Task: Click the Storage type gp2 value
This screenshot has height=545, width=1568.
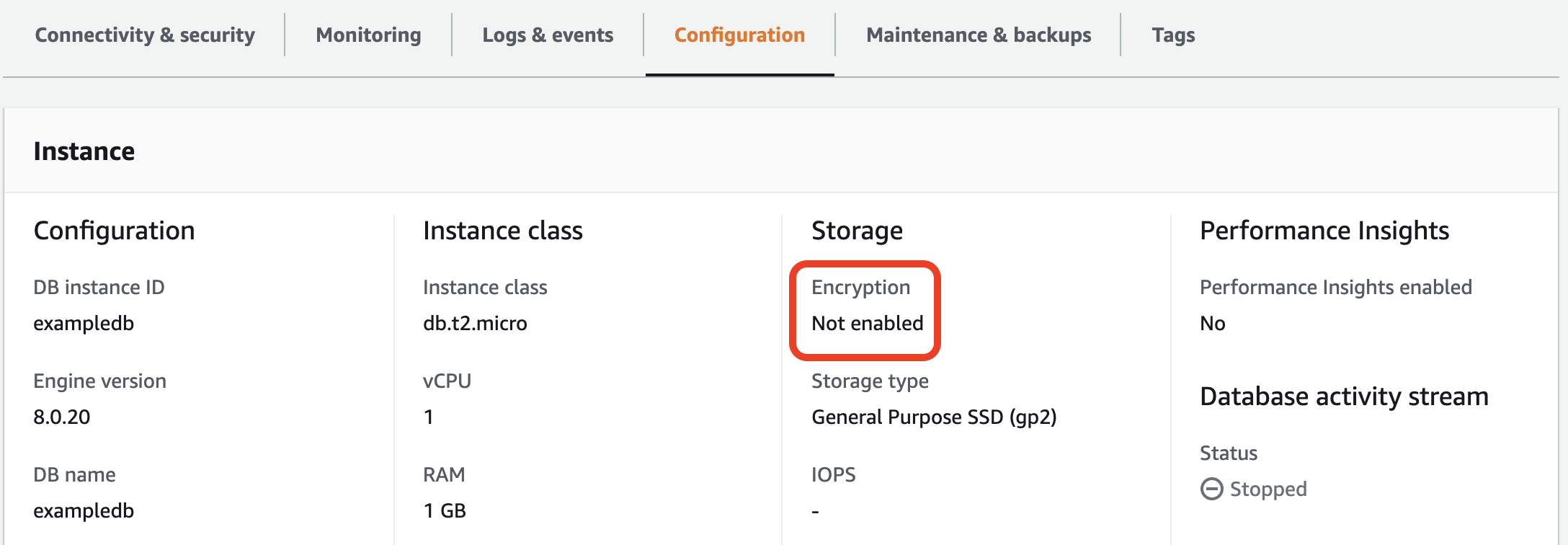Action: (935, 417)
